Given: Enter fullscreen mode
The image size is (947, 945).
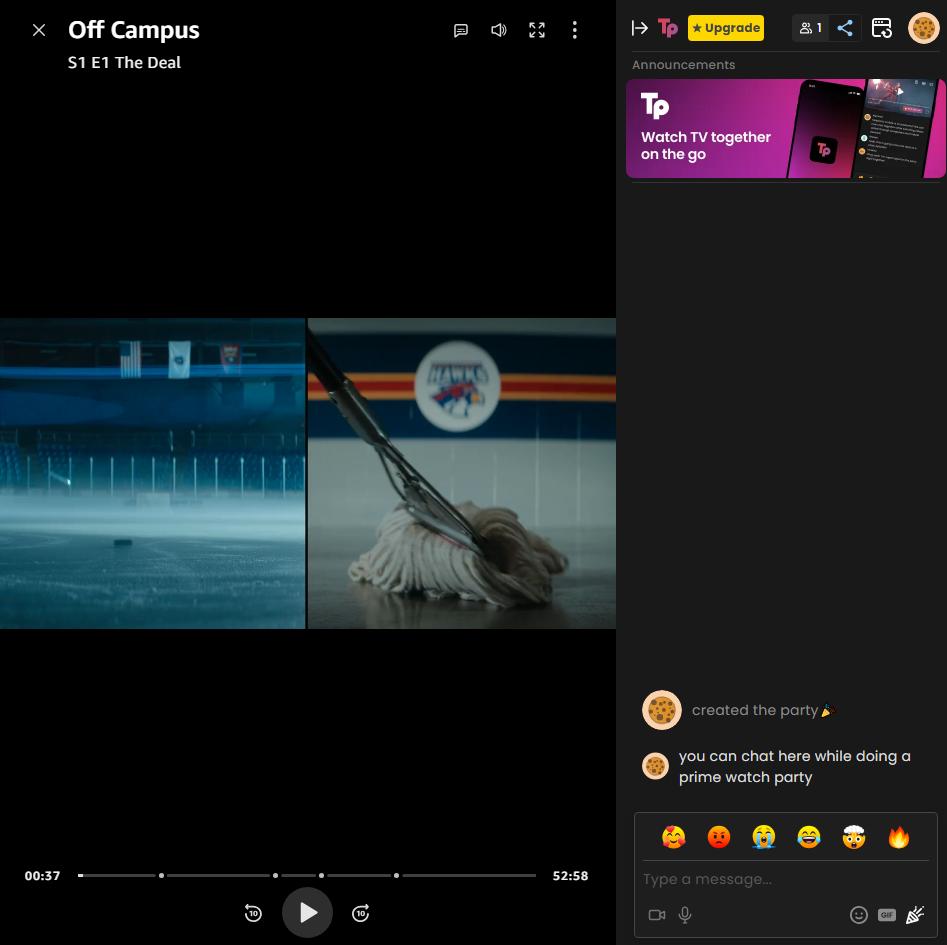Looking at the screenshot, I should tap(537, 30).
